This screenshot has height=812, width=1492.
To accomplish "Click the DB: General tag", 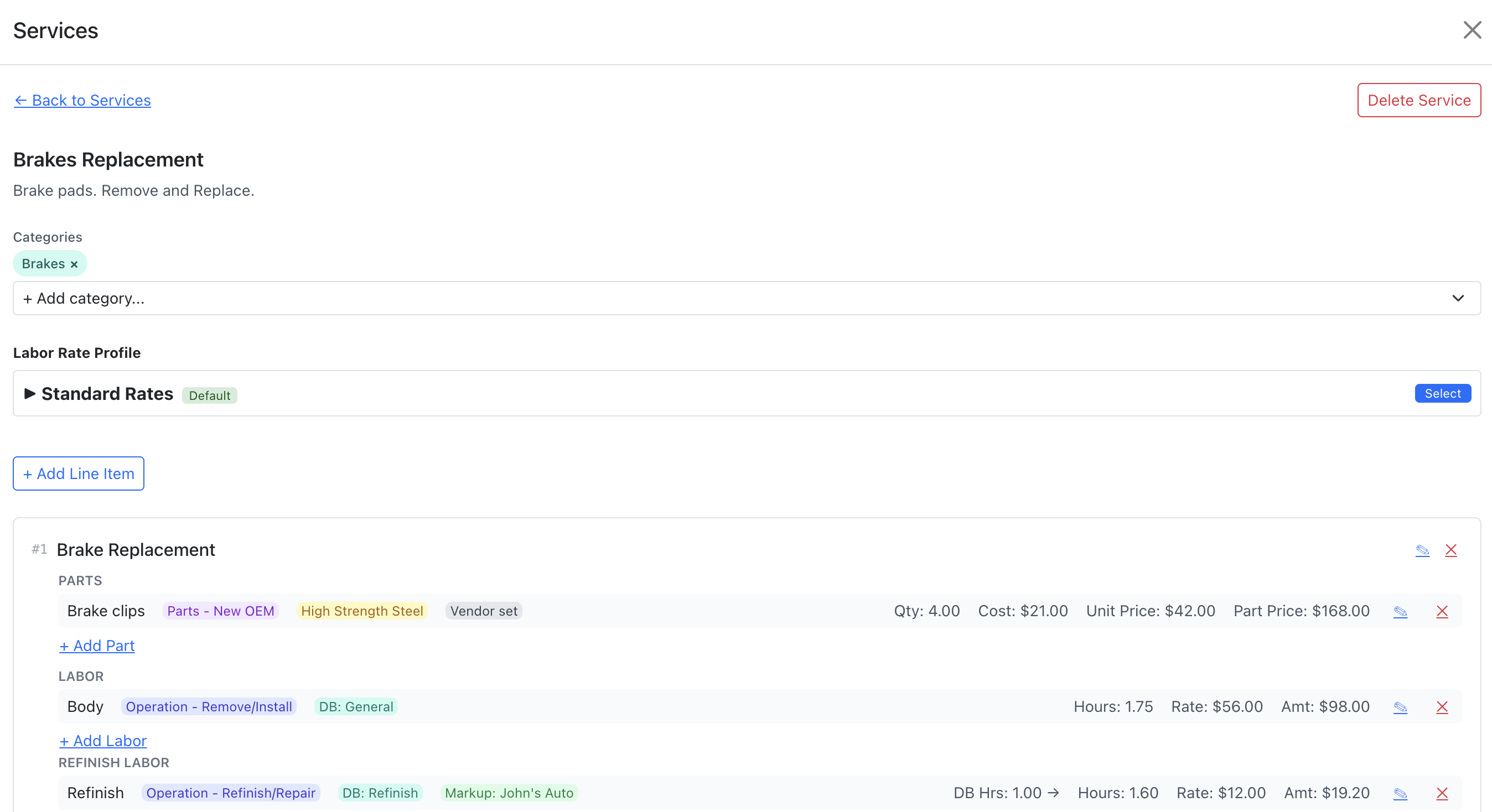I will click(x=356, y=707).
